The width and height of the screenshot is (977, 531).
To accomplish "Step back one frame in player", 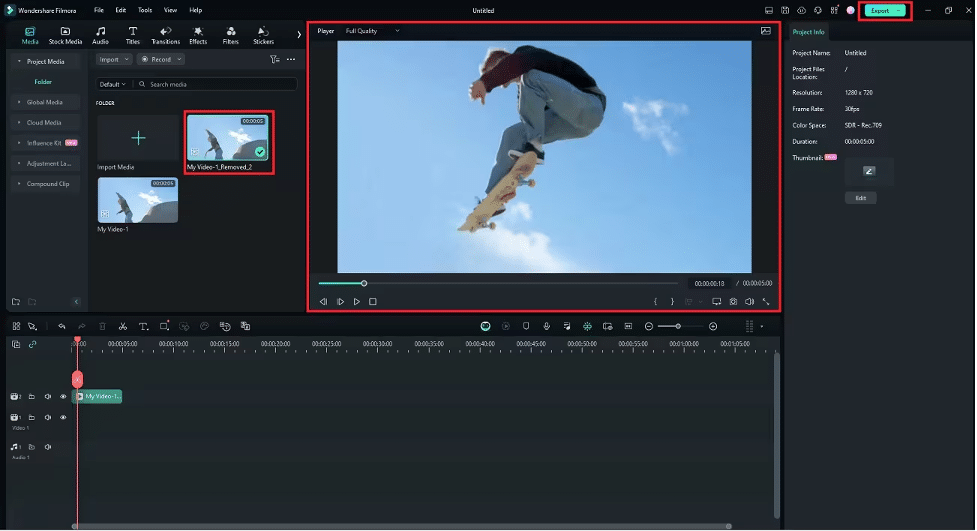I will [x=323, y=302].
